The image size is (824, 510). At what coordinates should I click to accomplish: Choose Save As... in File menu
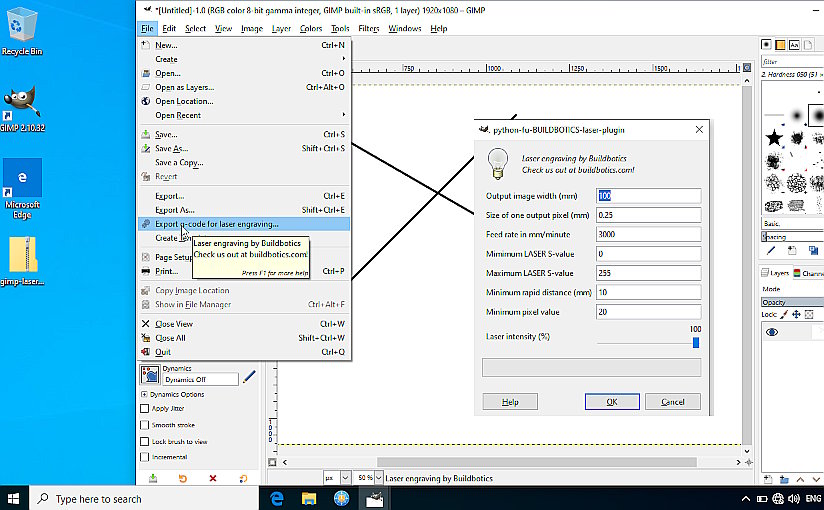click(244, 148)
